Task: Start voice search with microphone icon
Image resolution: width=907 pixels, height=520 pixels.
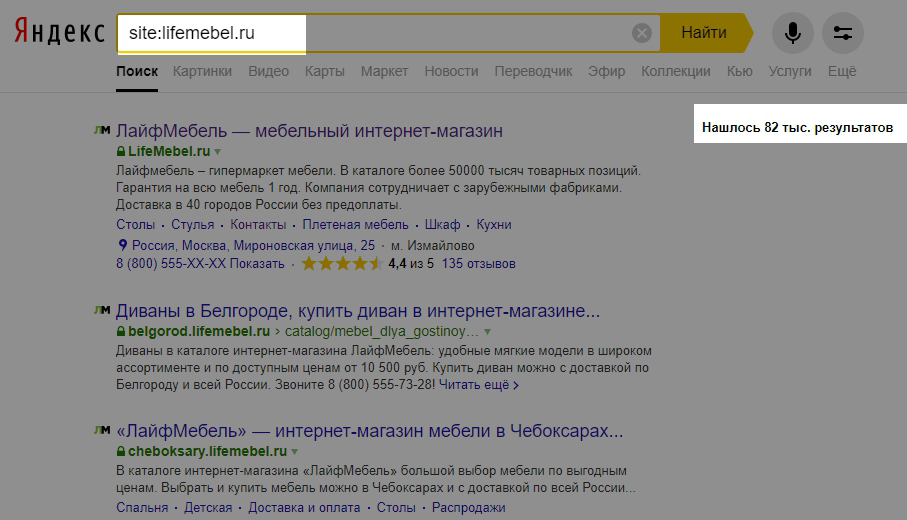Action: tap(792, 33)
